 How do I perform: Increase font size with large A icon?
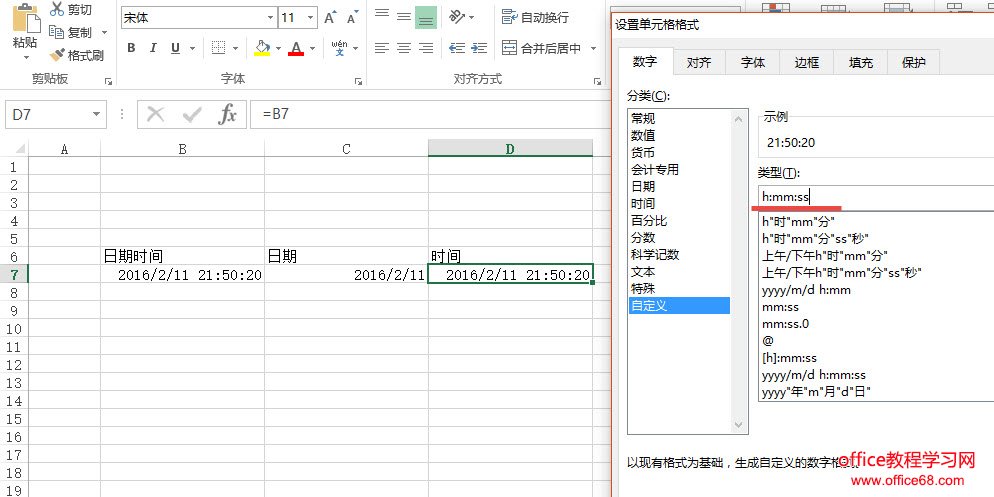click(330, 18)
